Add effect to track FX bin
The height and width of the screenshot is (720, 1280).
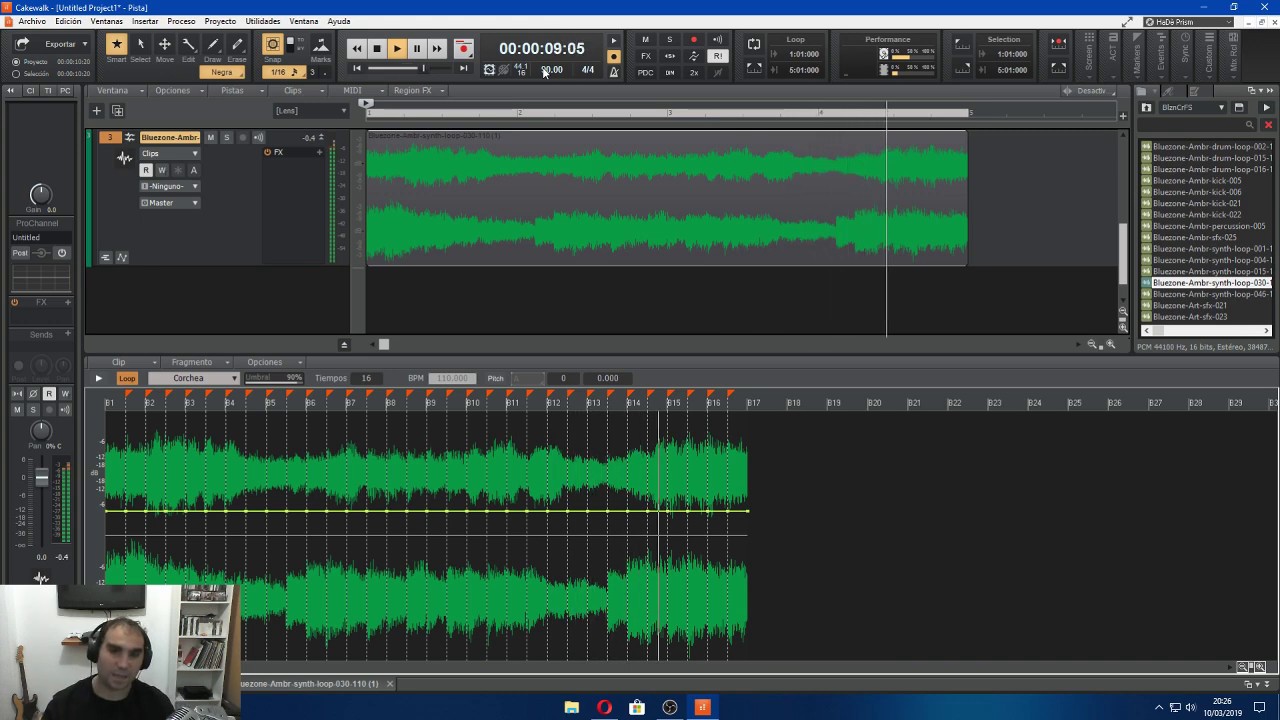319,152
